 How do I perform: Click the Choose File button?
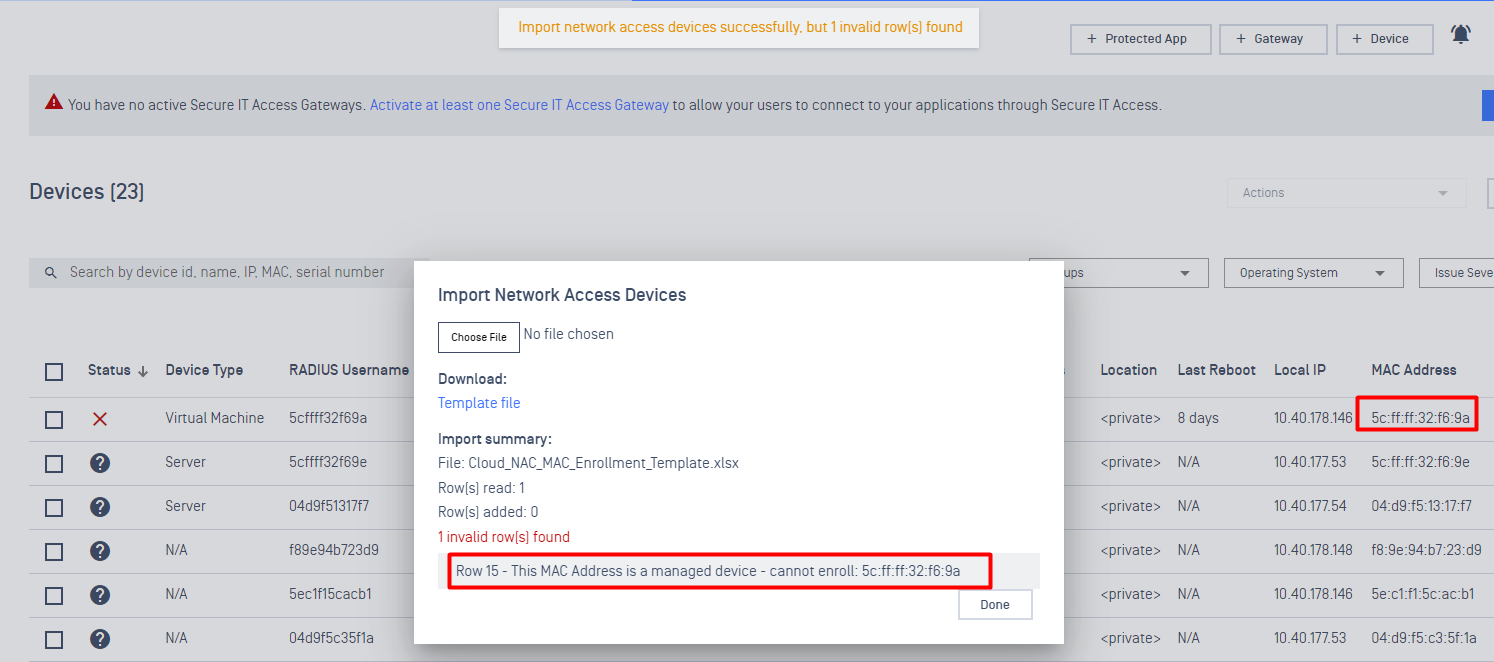[x=479, y=337]
